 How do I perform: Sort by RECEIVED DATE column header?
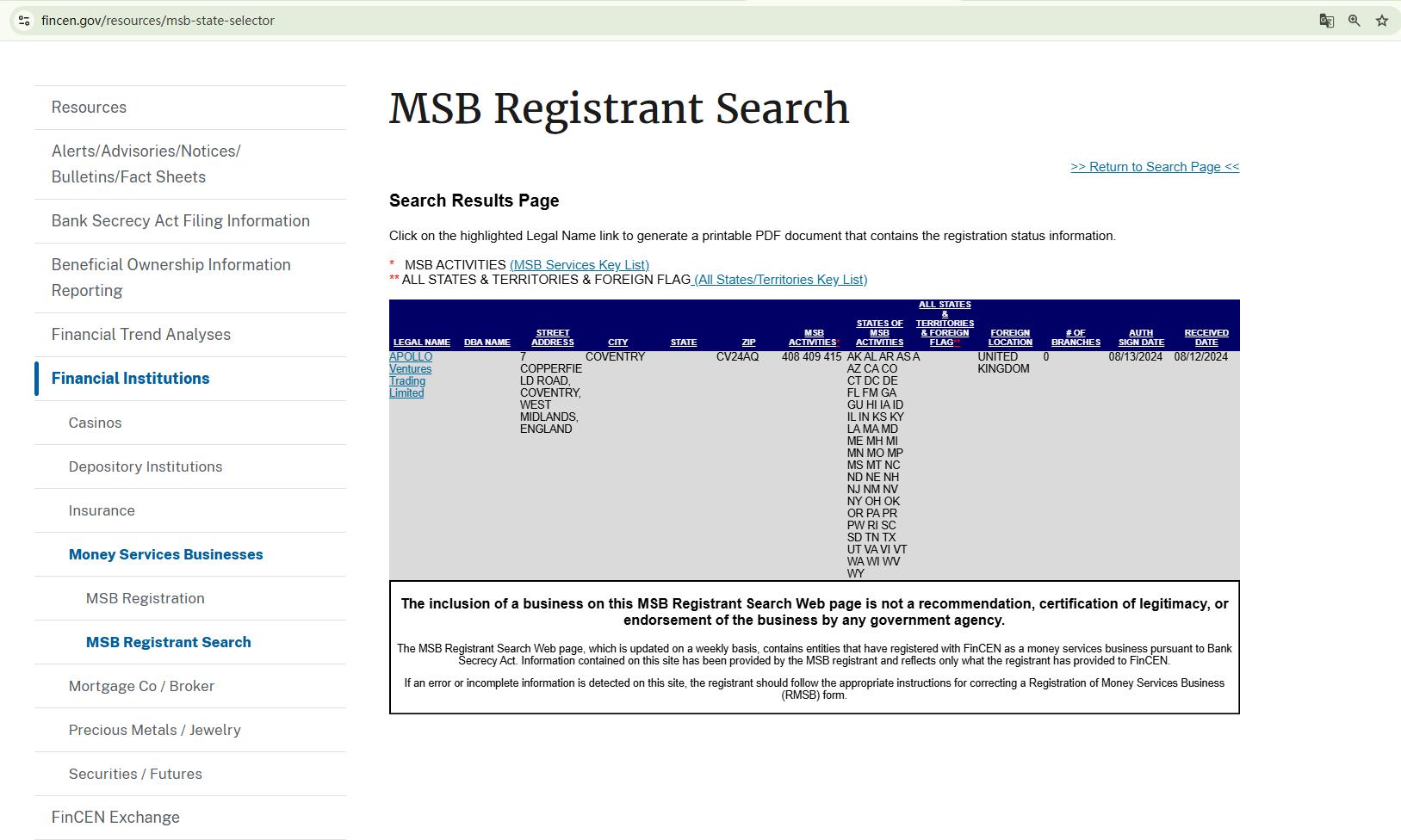click(x=1206, y=337)
